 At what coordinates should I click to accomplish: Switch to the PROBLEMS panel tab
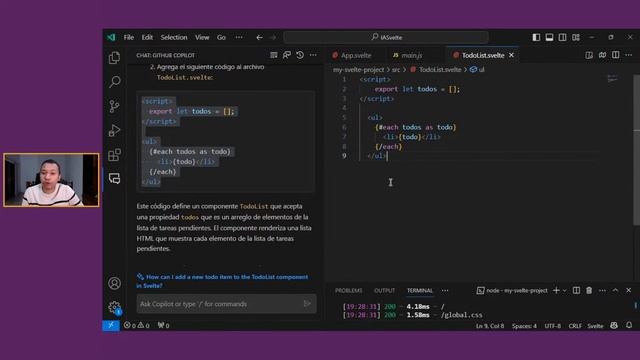click(x=349, y=291)
